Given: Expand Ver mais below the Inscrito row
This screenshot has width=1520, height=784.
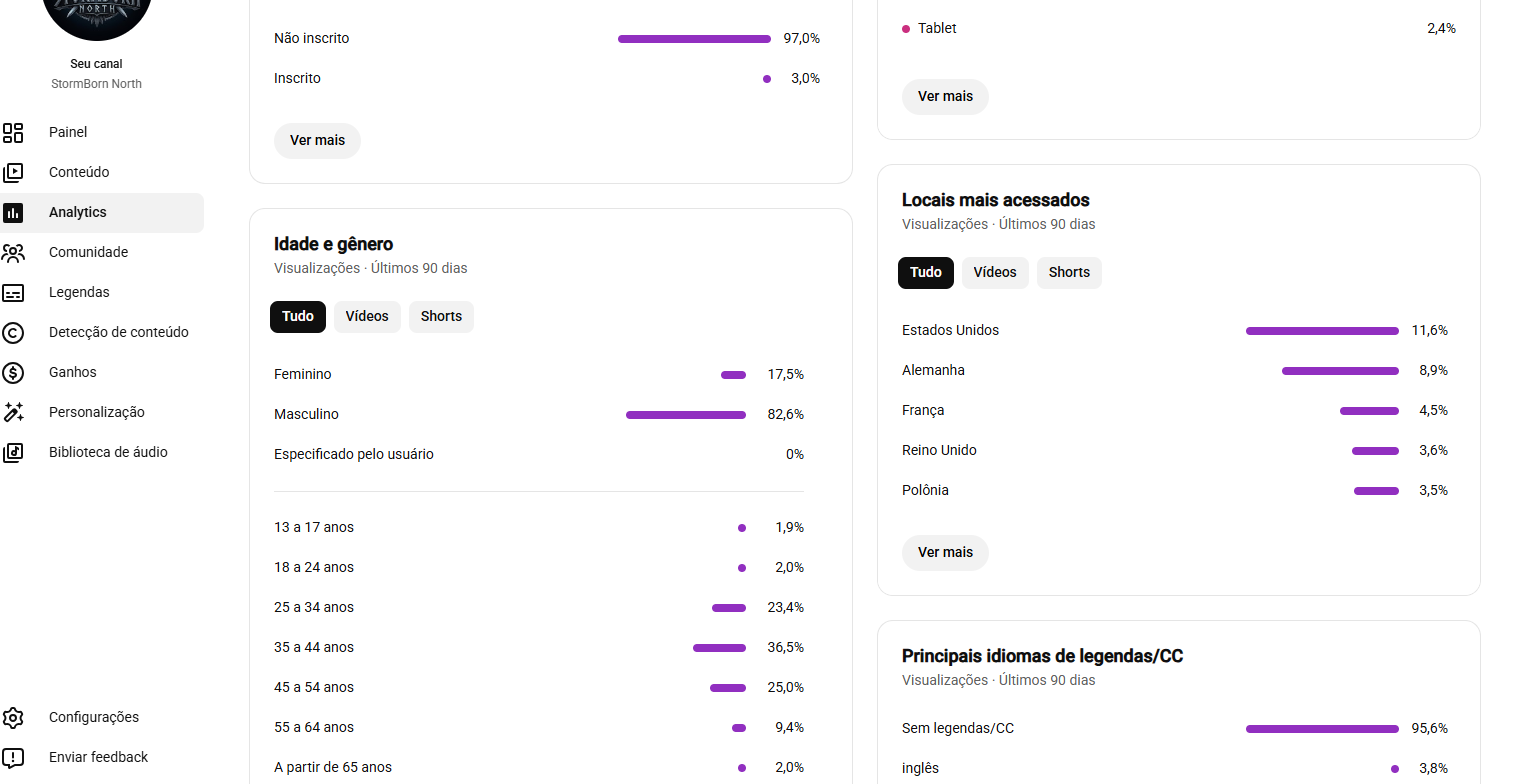Looking at the screenshot, I should click(x=317, y=140).
